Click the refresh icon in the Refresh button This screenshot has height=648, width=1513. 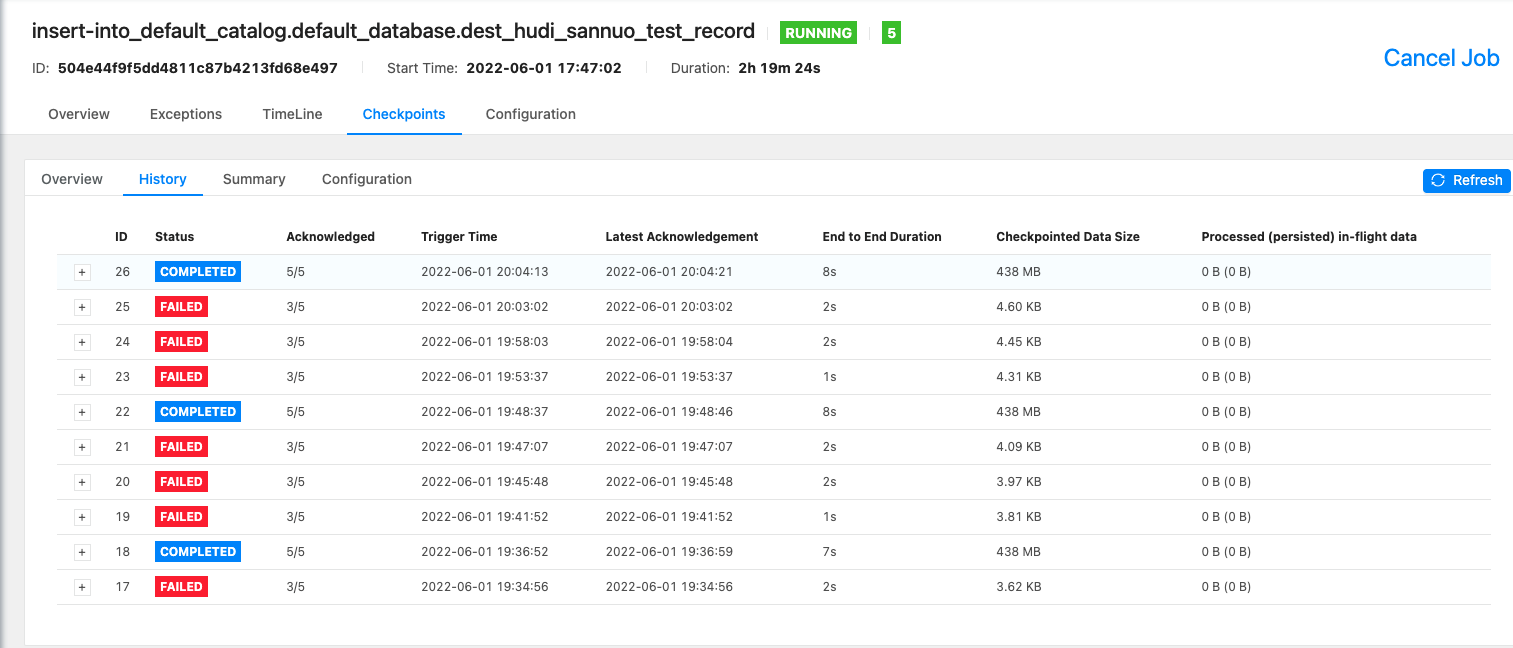point(1440,181)
